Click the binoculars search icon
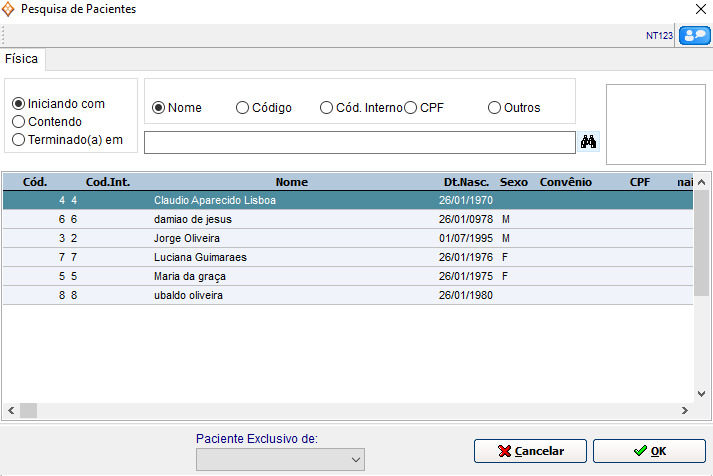713x476 pixels. 589,142
